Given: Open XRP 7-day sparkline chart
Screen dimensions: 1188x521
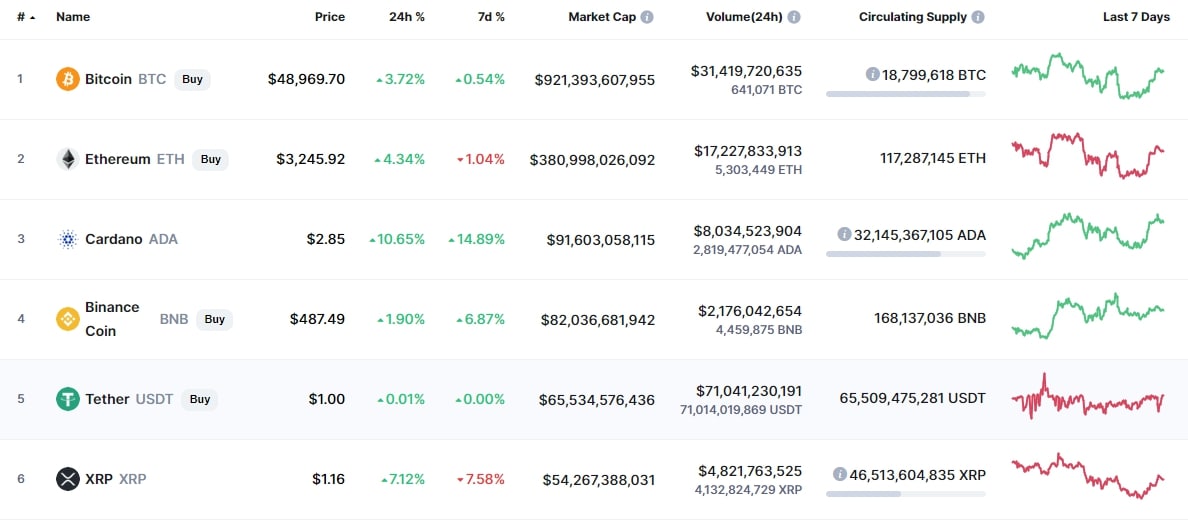Looking at the screenshot, I should tap(1088, 476).
